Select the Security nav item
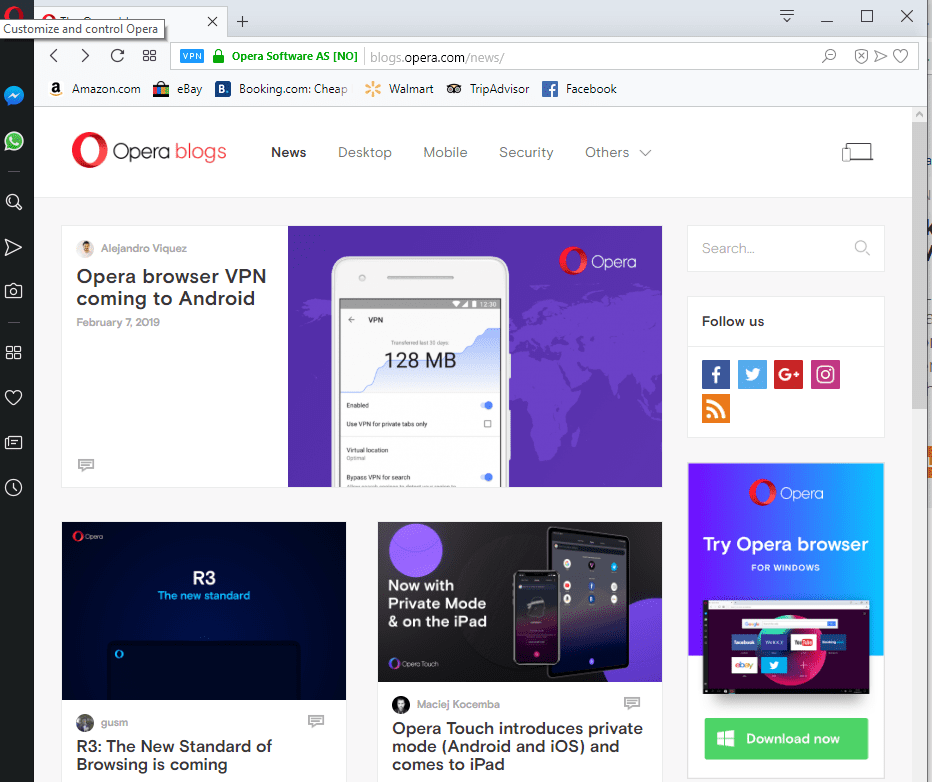The image size is (932, 782). [x=526, y=153]
